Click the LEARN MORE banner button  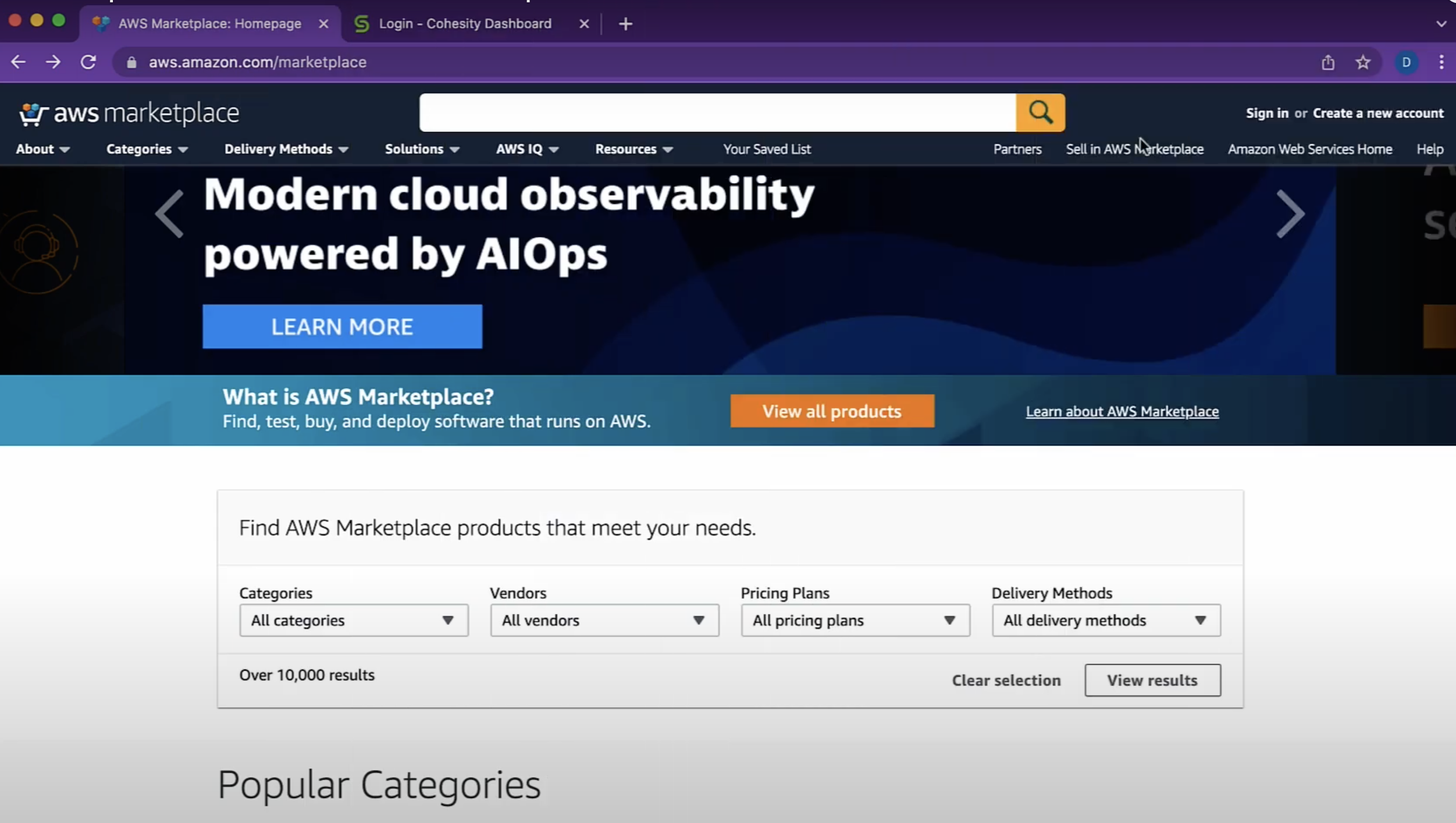[342, 326]
